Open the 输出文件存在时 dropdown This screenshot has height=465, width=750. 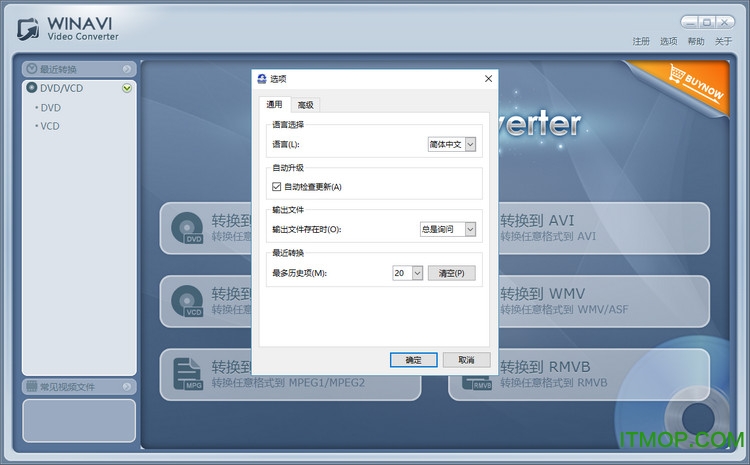click(x=470, y=229)
